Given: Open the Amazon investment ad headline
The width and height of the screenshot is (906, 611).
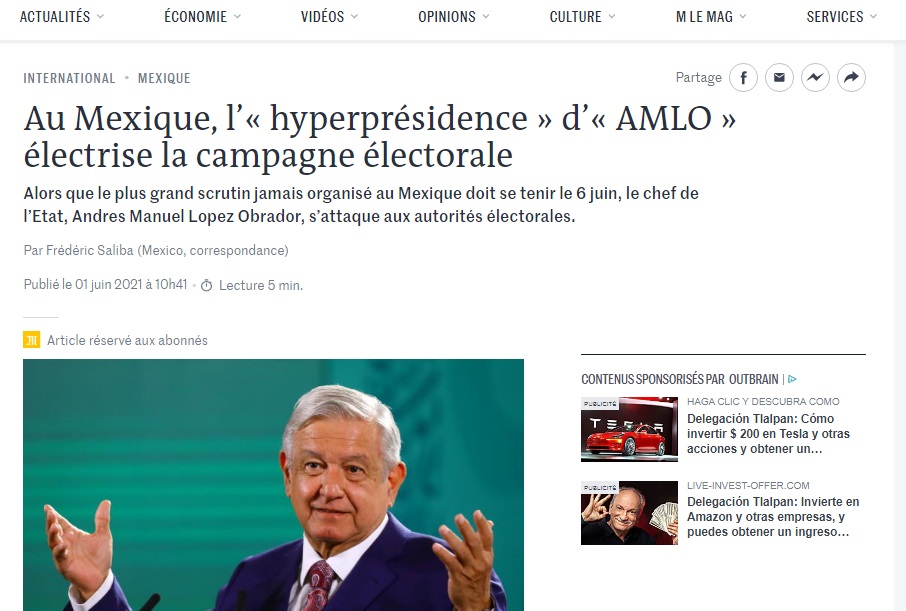Looking at the screenshot, I should [x=773, y=517].
